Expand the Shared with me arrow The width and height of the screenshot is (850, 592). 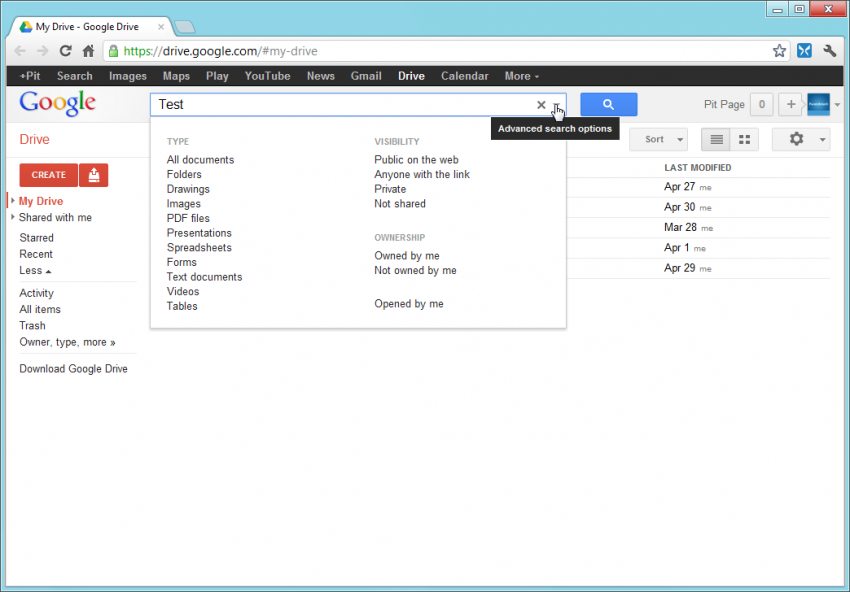pos(12,217)
